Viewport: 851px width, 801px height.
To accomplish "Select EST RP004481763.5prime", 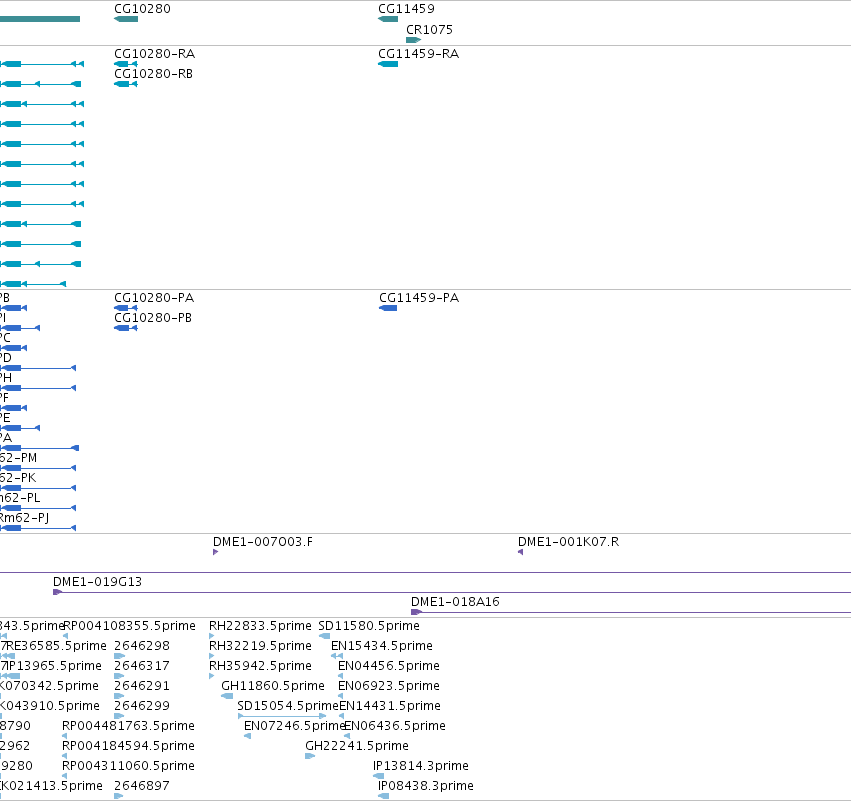I will click(x=128, y=726).
